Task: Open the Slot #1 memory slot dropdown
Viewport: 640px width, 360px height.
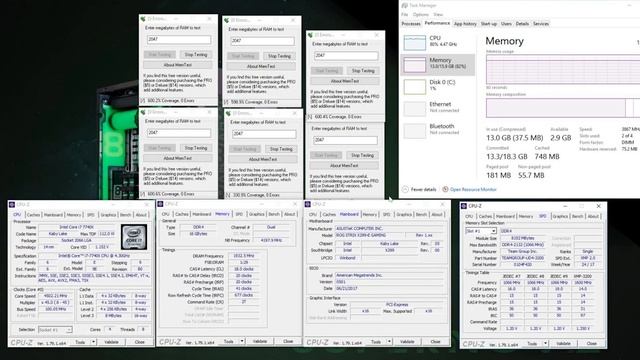Action: pyautogui.click(x=493, y=231)
